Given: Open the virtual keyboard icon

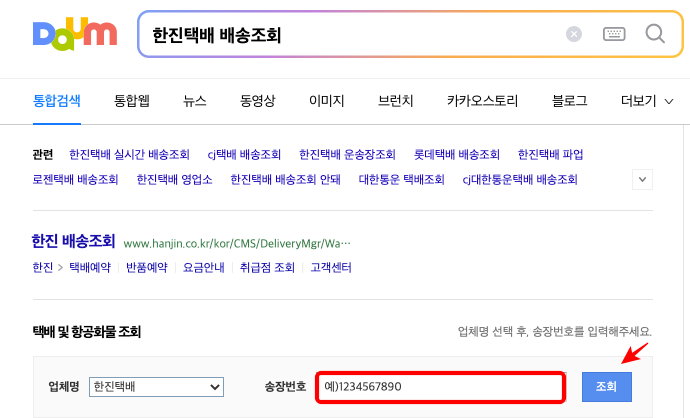Looking at the screenshot, I should [614, 34].
